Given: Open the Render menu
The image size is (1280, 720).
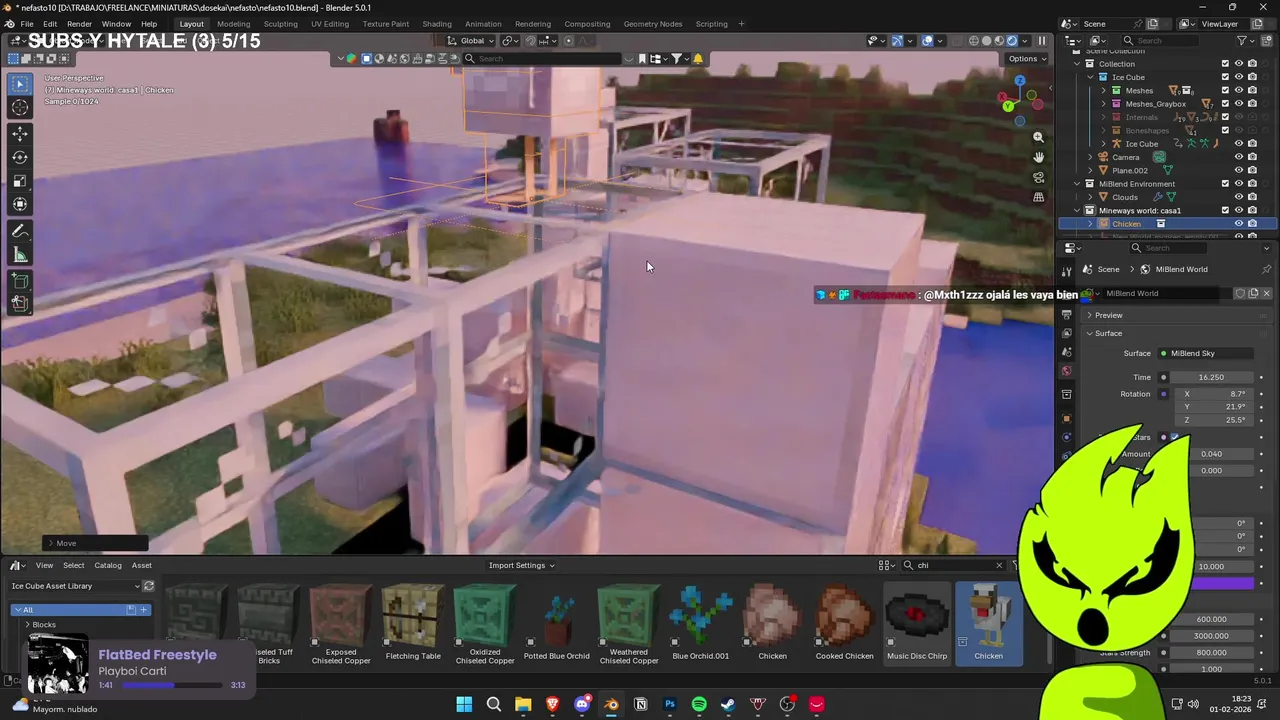Looking at the screenshot, I should (79, 24).
